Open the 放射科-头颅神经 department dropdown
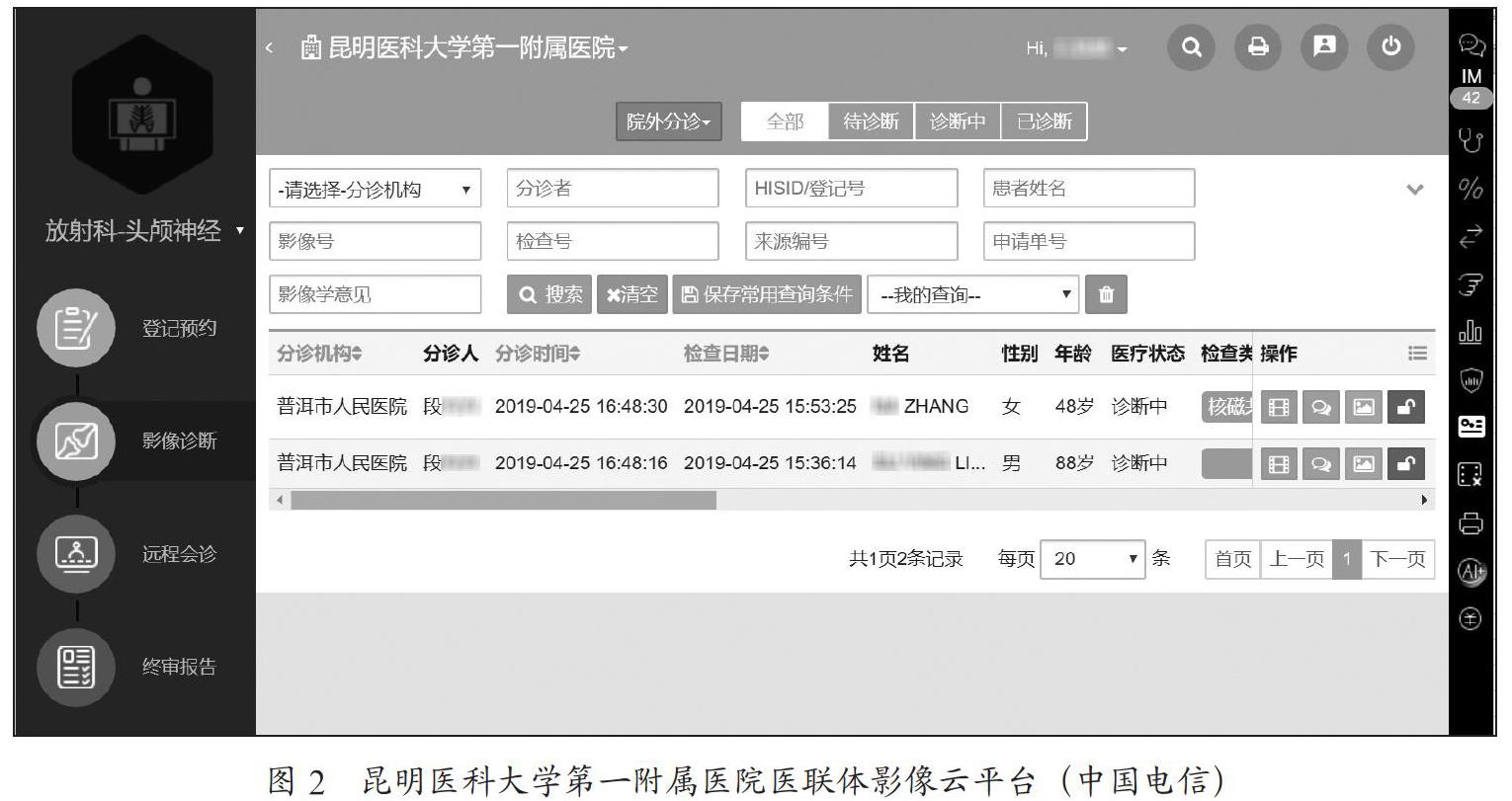Viewport: 1512px width, 801px height. pos(143,231)
